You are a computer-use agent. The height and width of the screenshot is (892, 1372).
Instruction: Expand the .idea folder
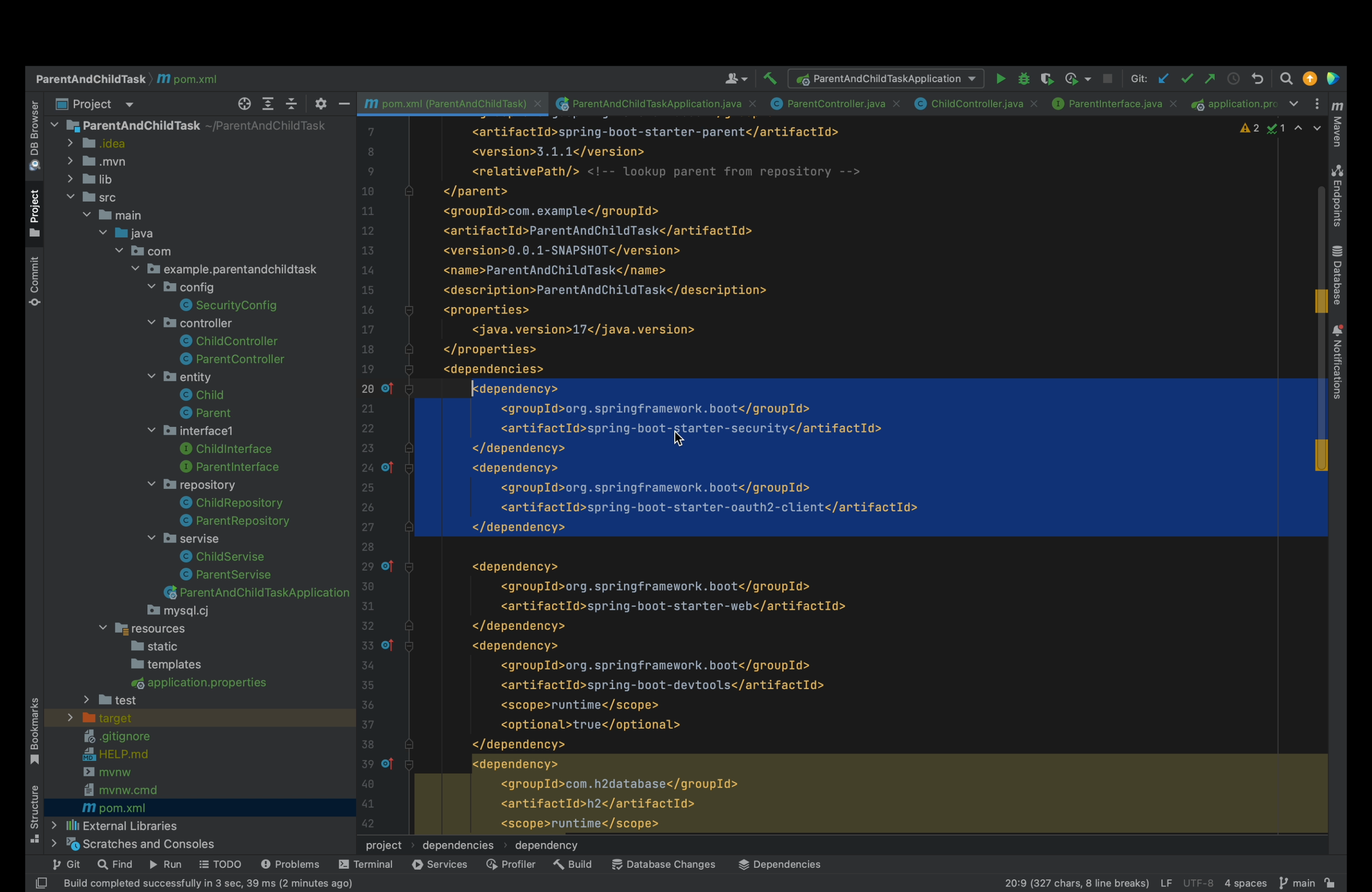tap(70, 143)
